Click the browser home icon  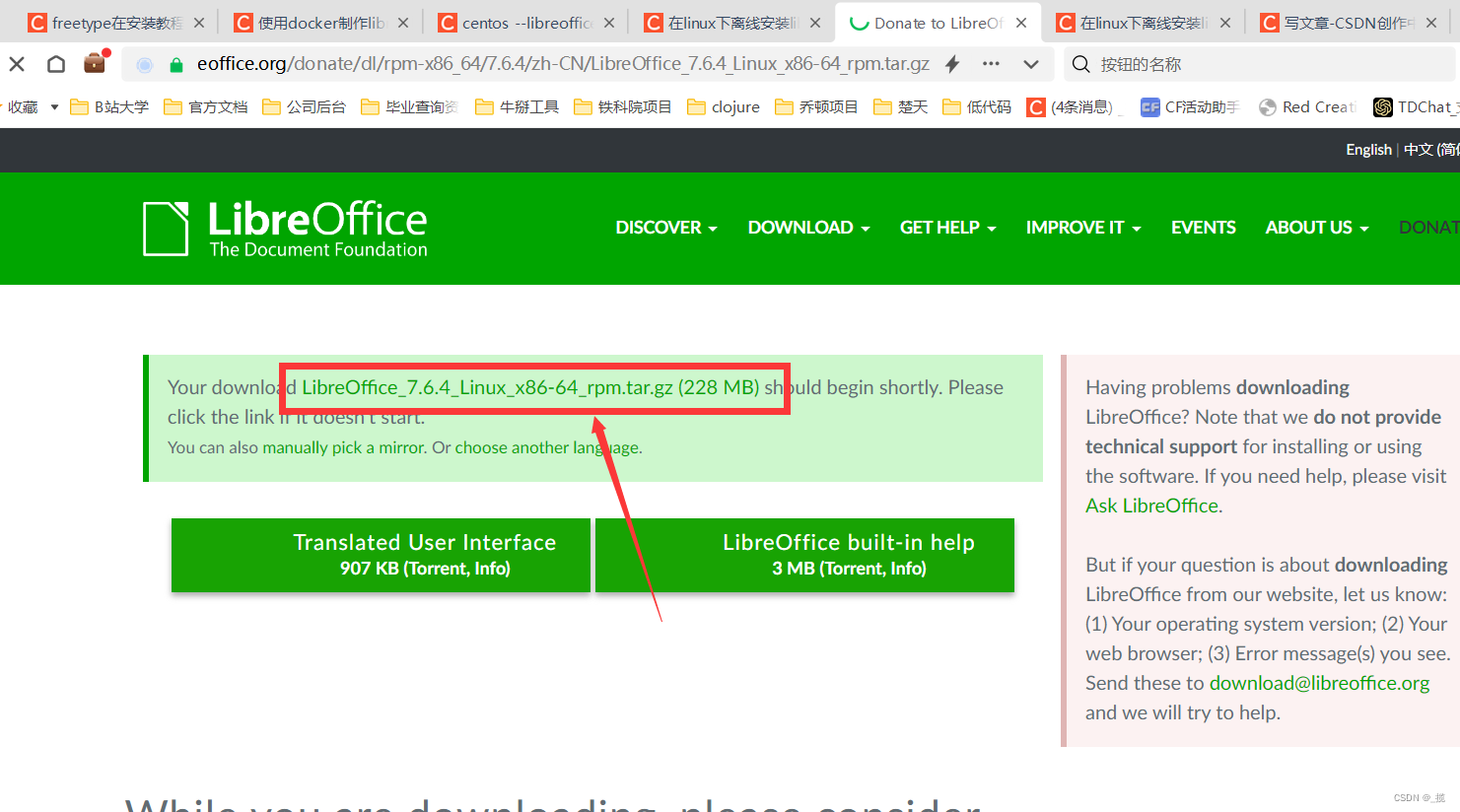[x=55, y=63]
